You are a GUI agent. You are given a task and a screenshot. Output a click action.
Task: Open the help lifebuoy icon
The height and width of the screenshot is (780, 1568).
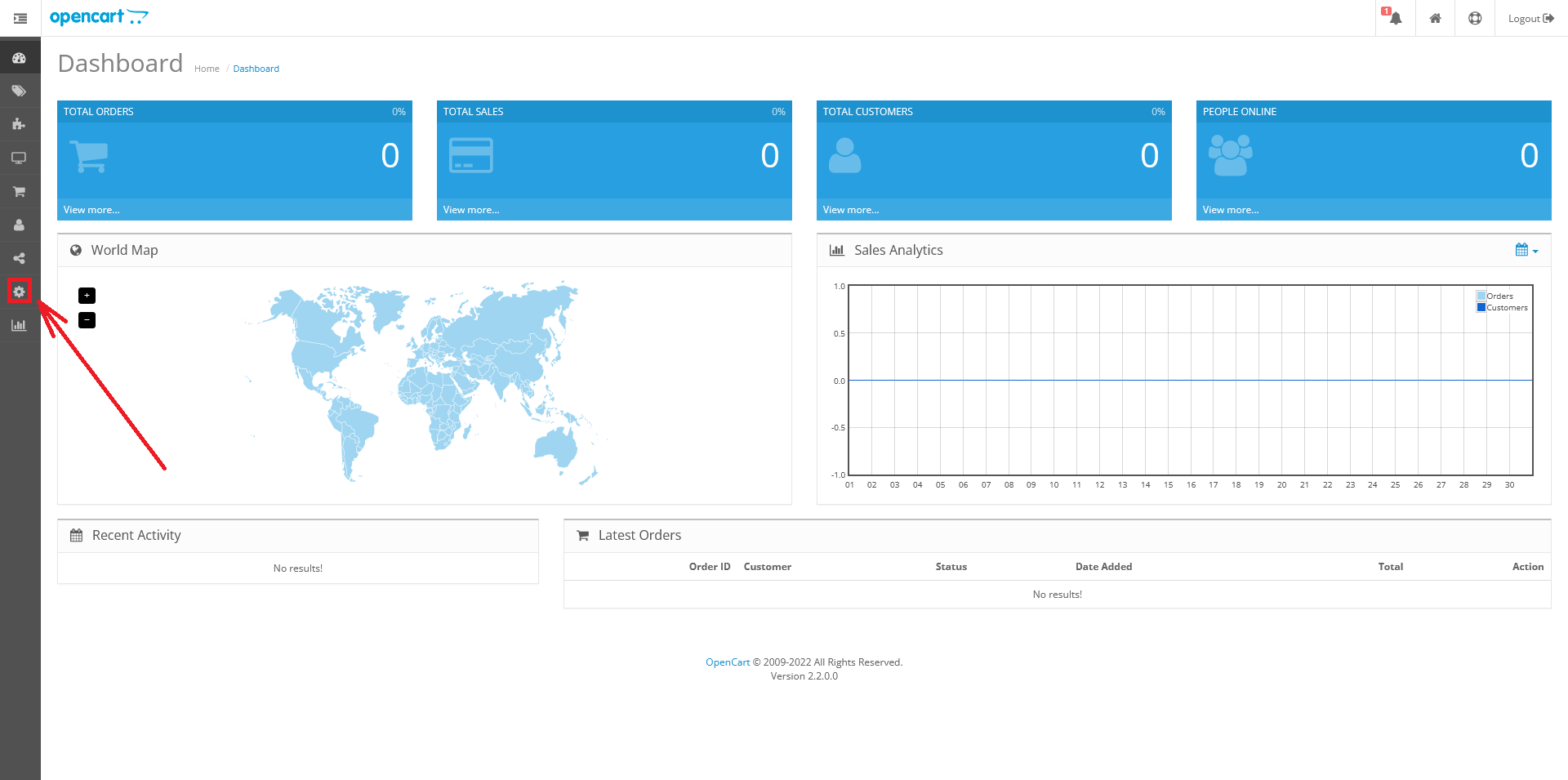pyautogui.click(x=1475, y=18)
